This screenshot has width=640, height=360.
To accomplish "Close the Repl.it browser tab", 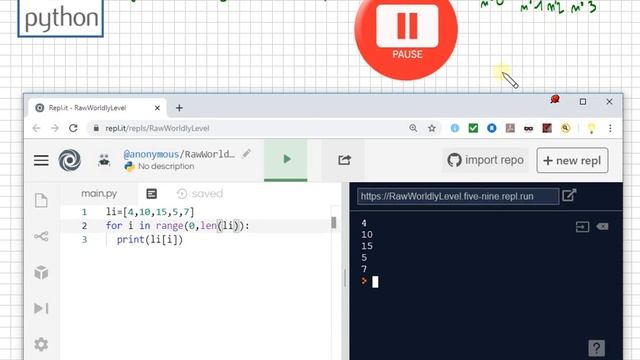I will [x=157, y=108].
